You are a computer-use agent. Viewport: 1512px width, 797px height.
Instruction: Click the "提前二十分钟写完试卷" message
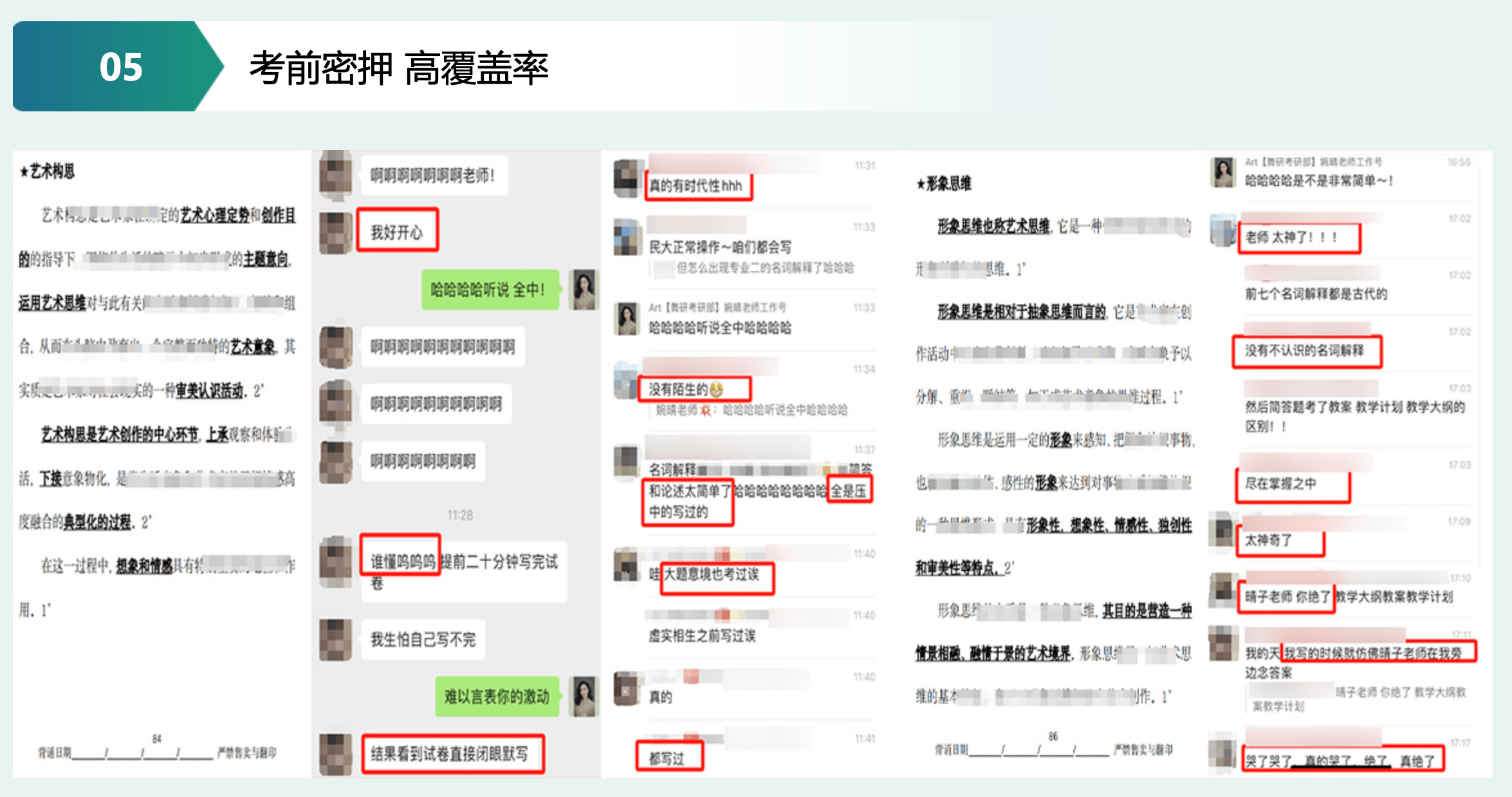pyautogui.click(x=465, y=572)
